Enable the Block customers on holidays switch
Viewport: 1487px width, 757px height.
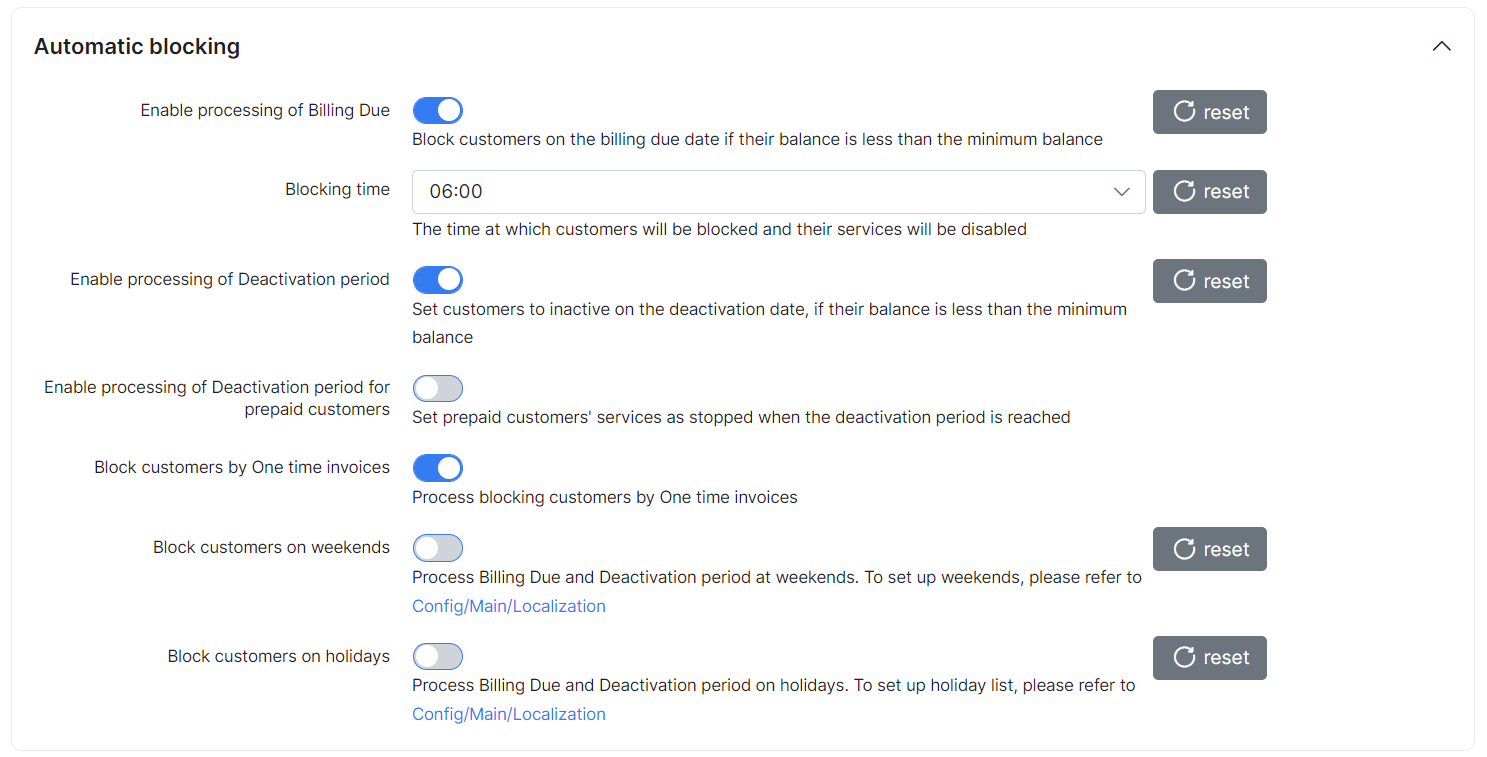coord(438,656)
